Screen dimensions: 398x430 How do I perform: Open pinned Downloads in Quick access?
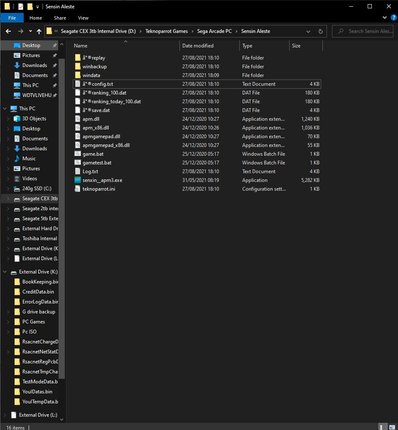pyautogui.click(x=35, y=65)
